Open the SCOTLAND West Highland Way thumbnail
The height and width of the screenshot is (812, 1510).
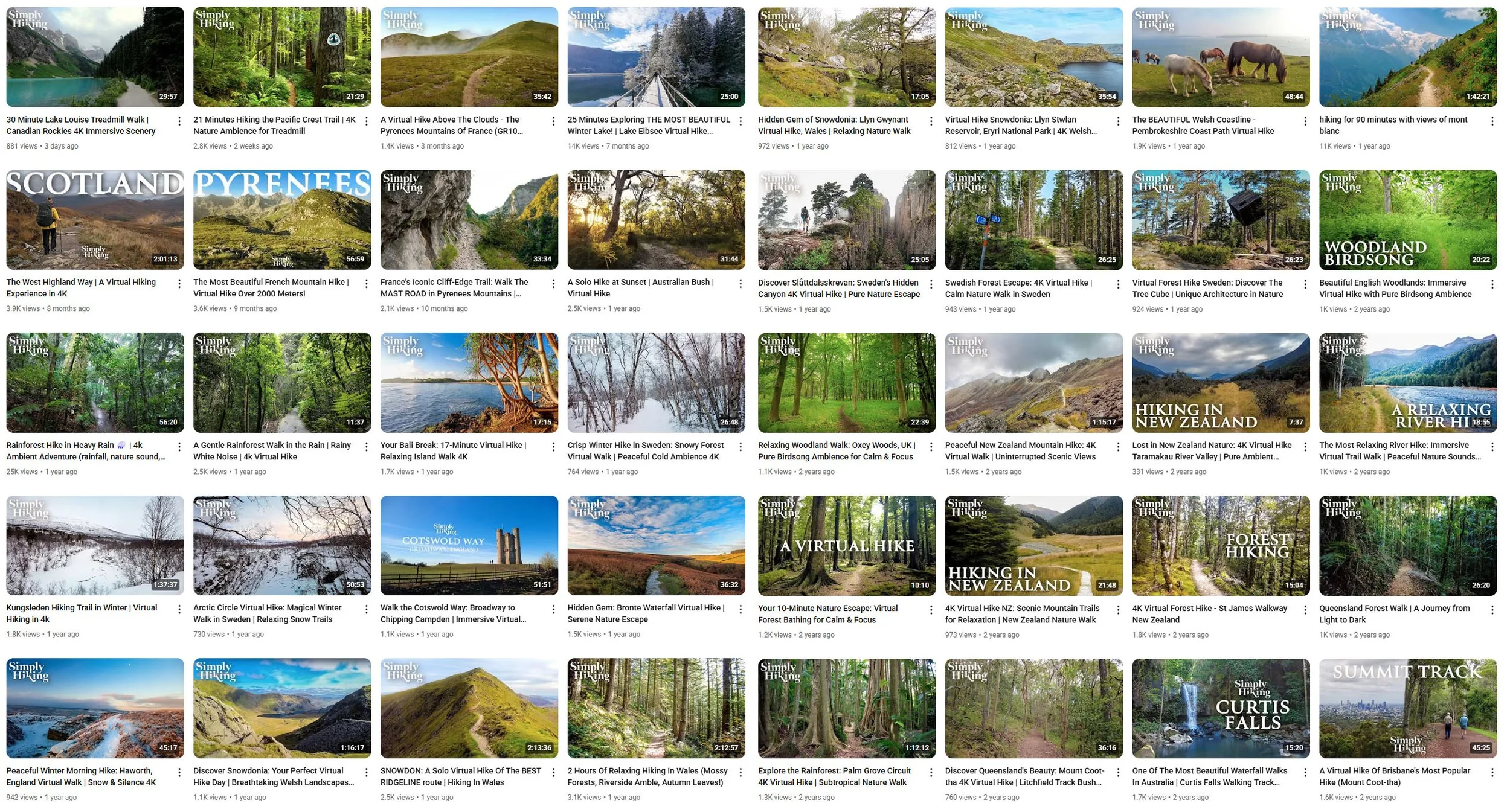(95, 220)
